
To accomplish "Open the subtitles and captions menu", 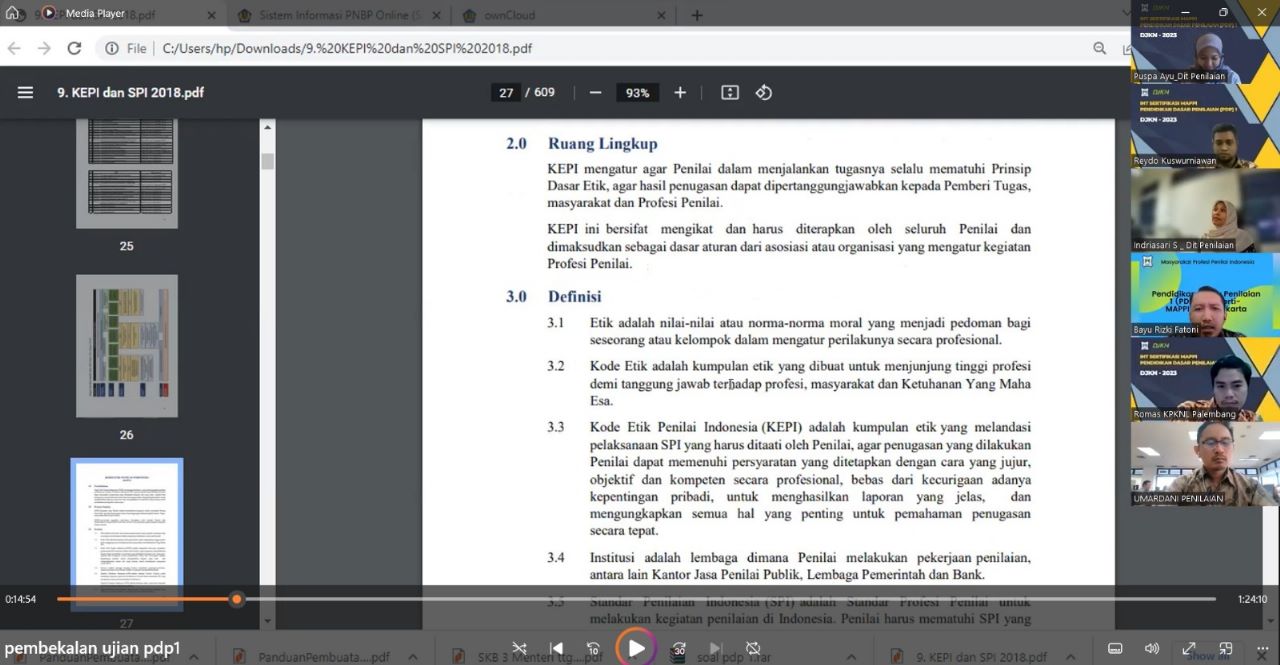I will pos(1115,648).
